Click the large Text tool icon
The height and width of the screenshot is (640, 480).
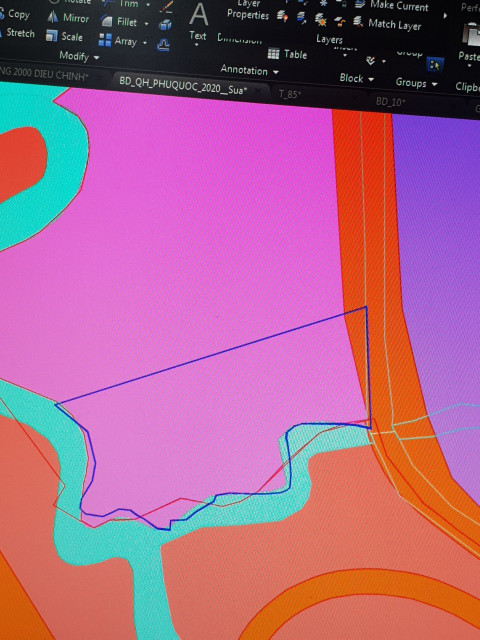[x=199, y=15]
